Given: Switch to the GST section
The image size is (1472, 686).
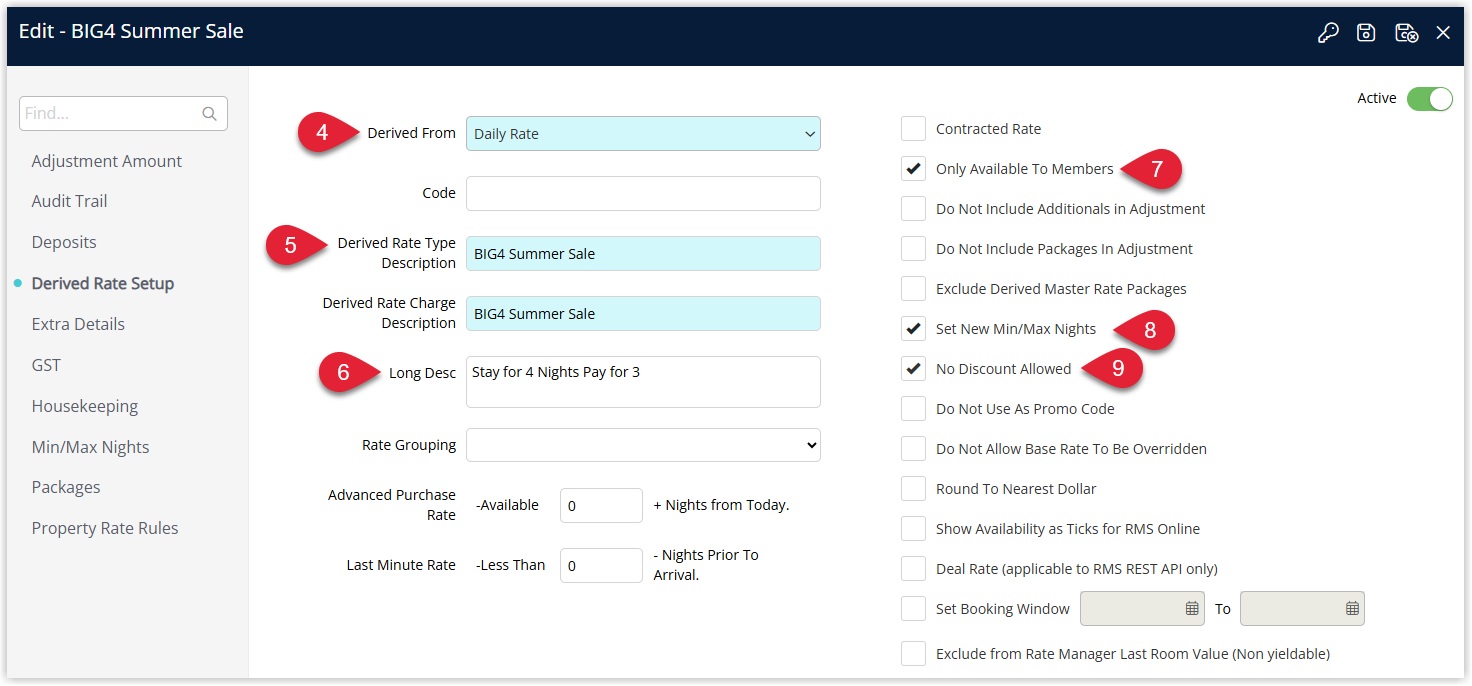Looking at the screenshot, I should [46, 365].
